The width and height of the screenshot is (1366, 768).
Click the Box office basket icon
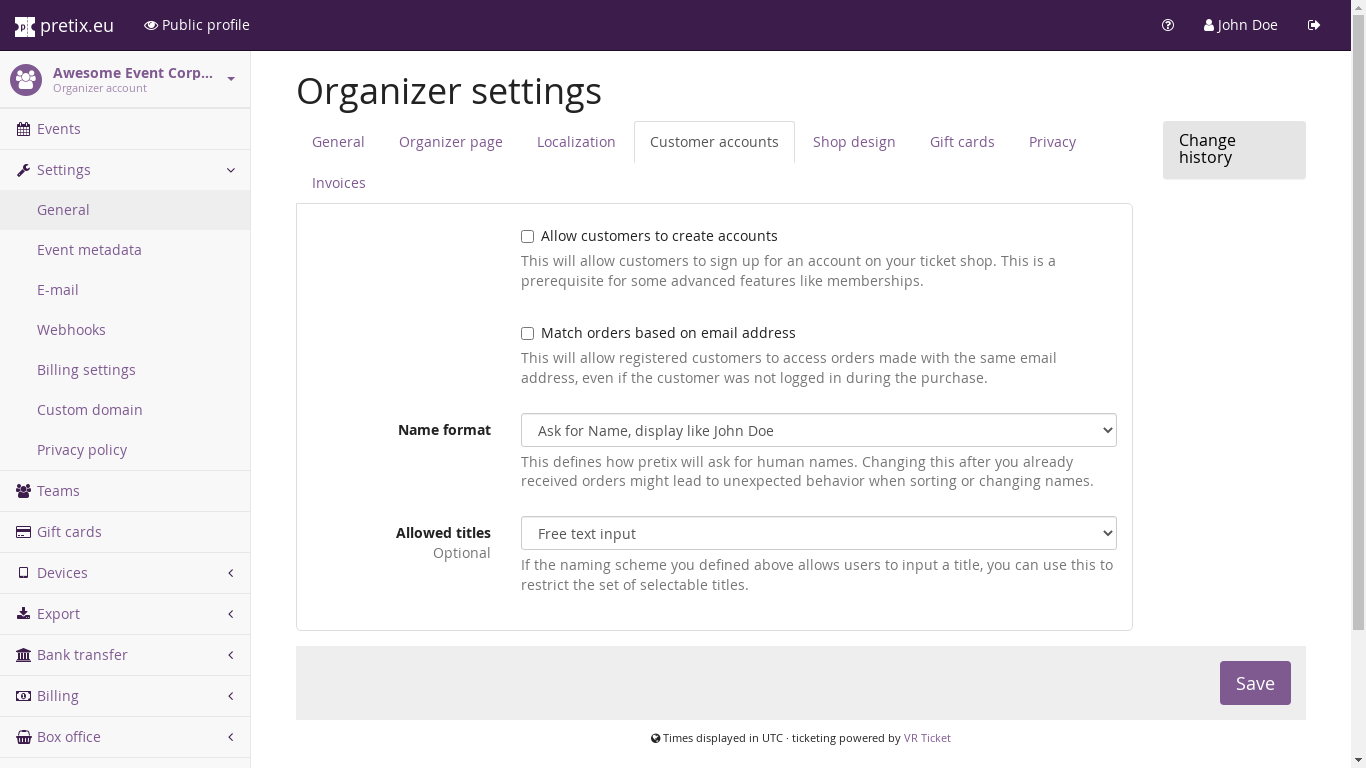coord(23,737)
